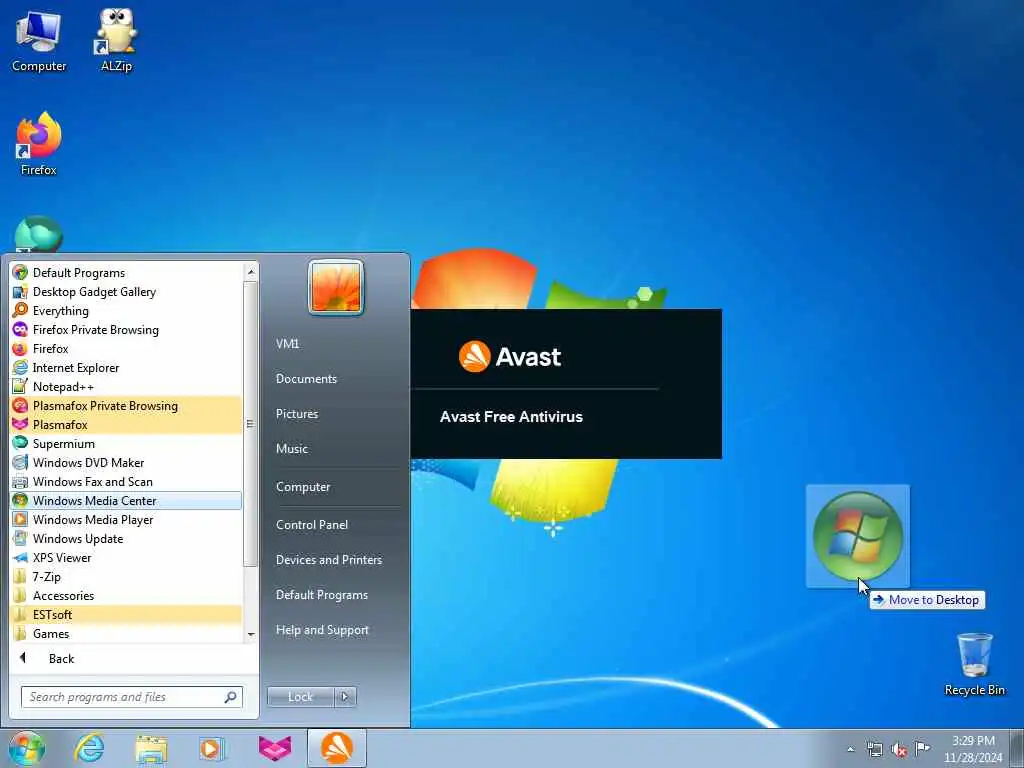Open Help and Support
Screen dimensions: 1024x768
click(322, 630)
